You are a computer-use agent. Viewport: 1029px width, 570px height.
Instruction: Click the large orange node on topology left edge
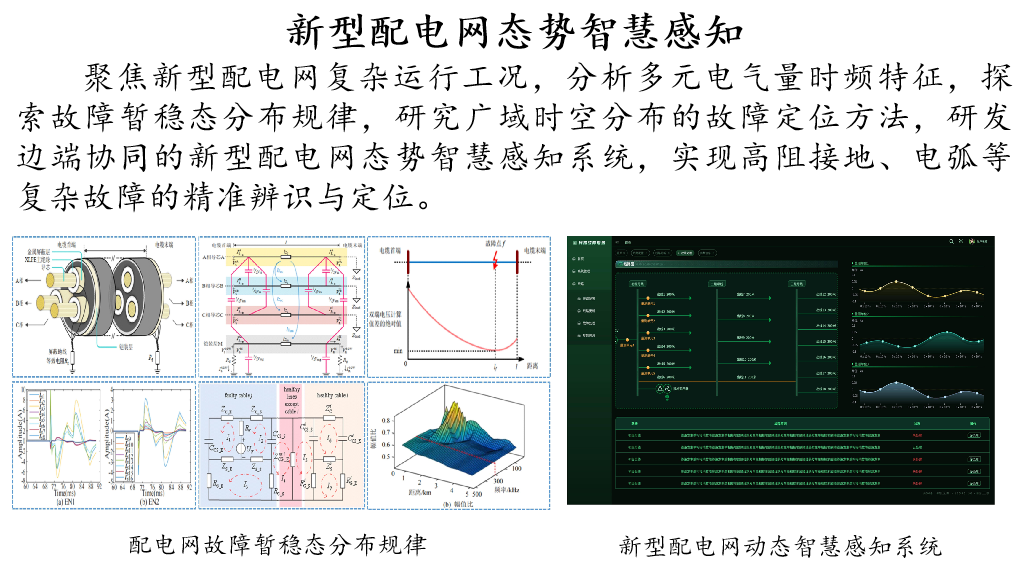[626, 340]
